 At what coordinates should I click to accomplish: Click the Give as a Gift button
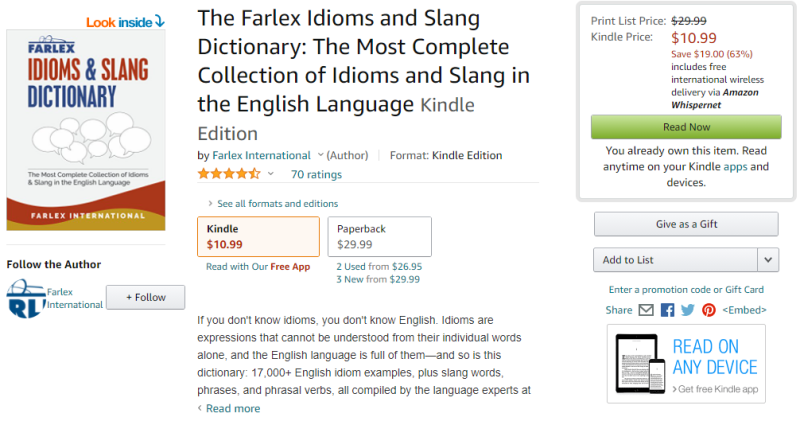686,224
